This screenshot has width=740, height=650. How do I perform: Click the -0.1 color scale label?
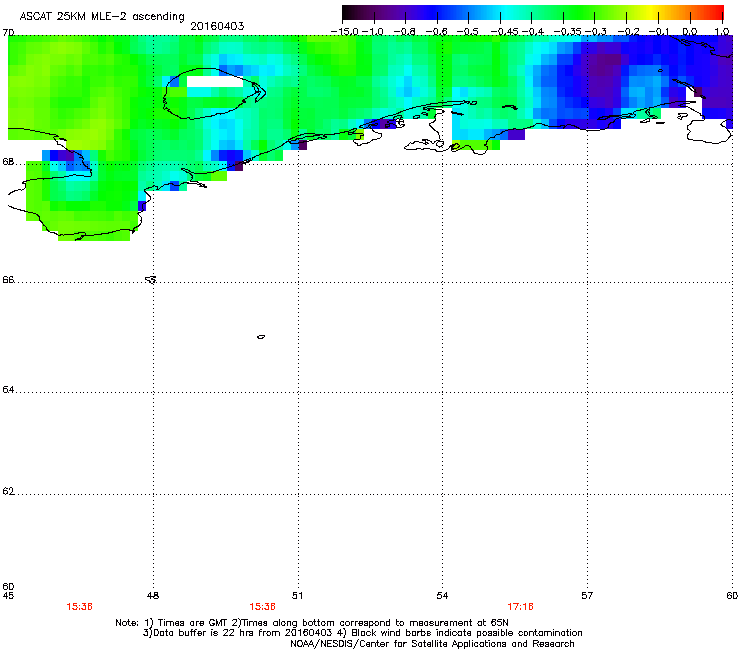click(659, 32)
